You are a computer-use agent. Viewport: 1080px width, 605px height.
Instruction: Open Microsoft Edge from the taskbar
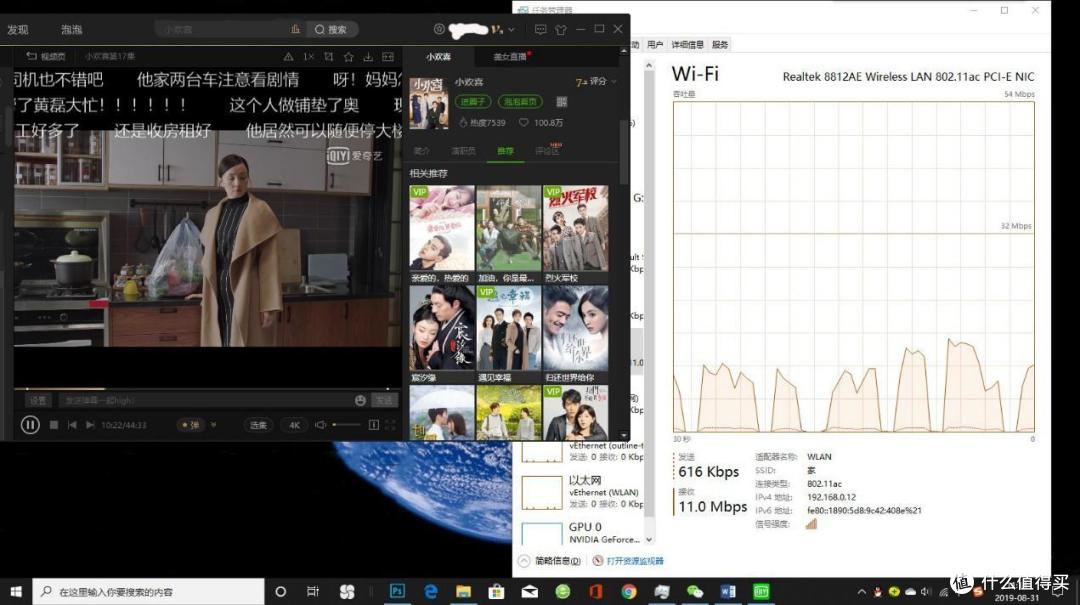[x=430, y=591]
